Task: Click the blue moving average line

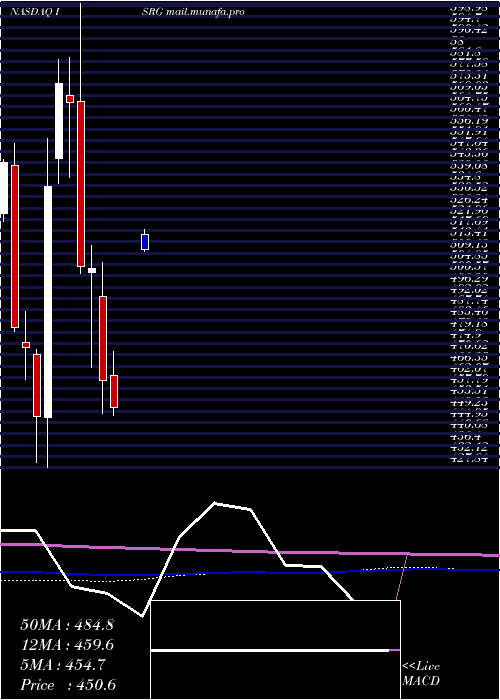Action: (x=250, y=572)
